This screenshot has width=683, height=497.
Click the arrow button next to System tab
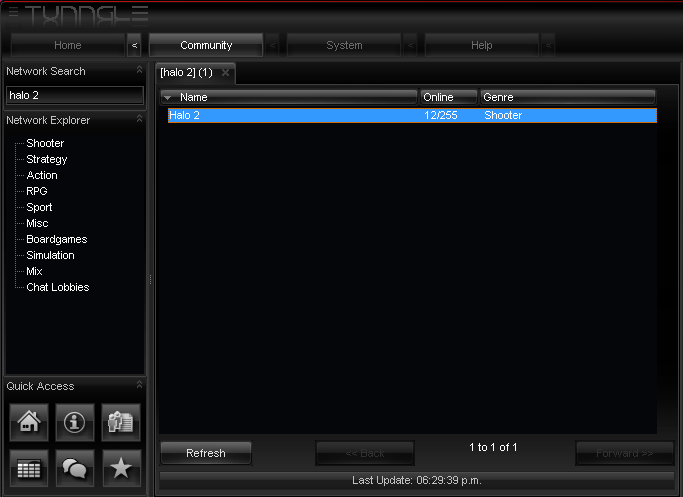[x=410, y=45]
